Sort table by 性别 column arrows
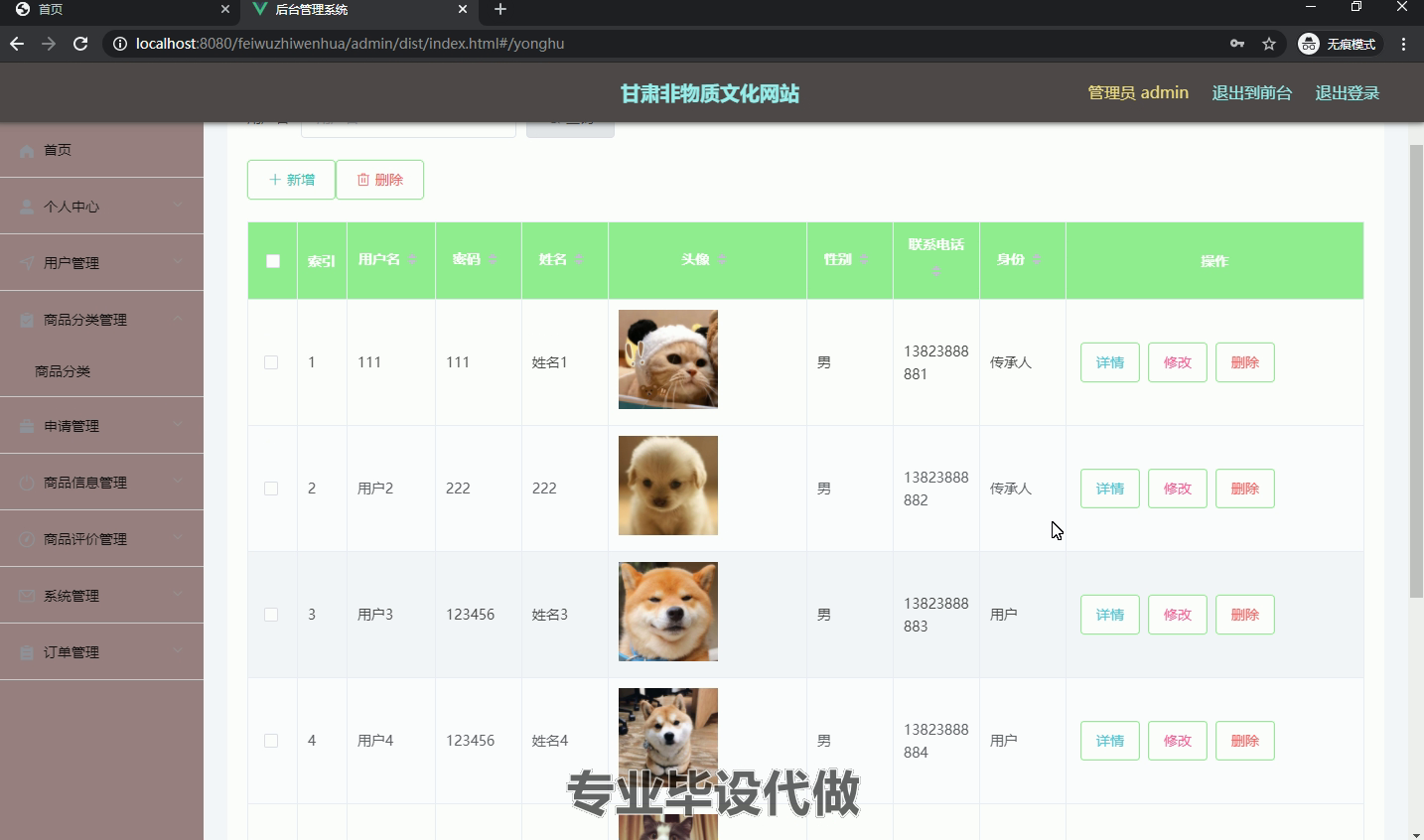The width and height of the screenshot is (1424, 840). [x=863, y=259]
